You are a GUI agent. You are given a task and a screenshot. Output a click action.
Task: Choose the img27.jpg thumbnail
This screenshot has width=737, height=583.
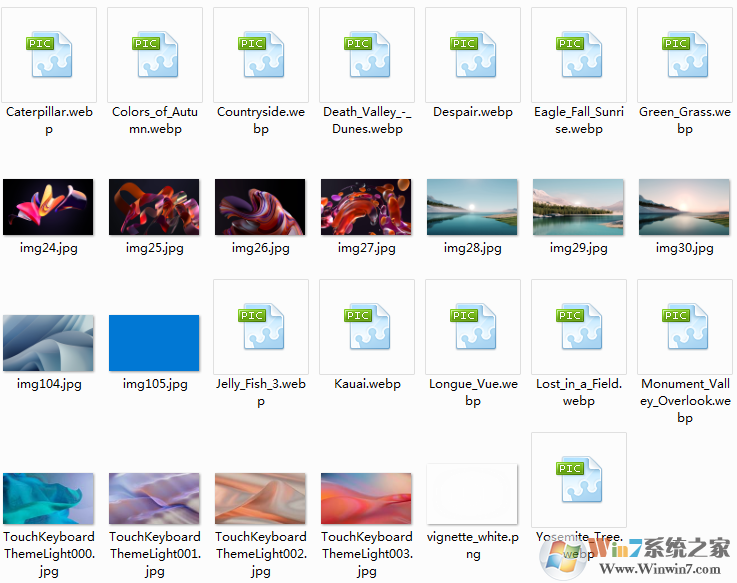(x=366, y=207)
